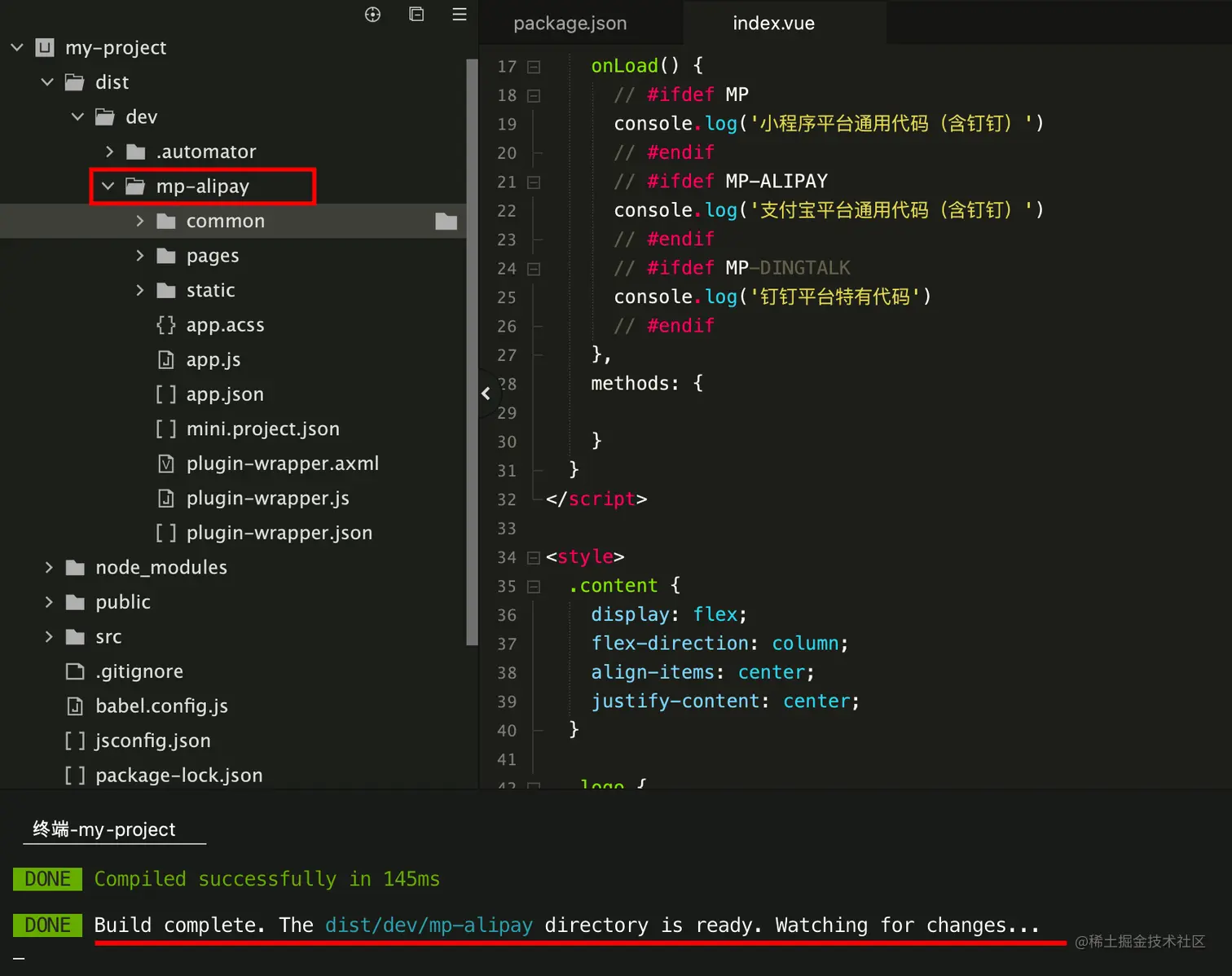1232x976 pixels.
Task: Click the my-project root project icon
Action: point(45,47)
